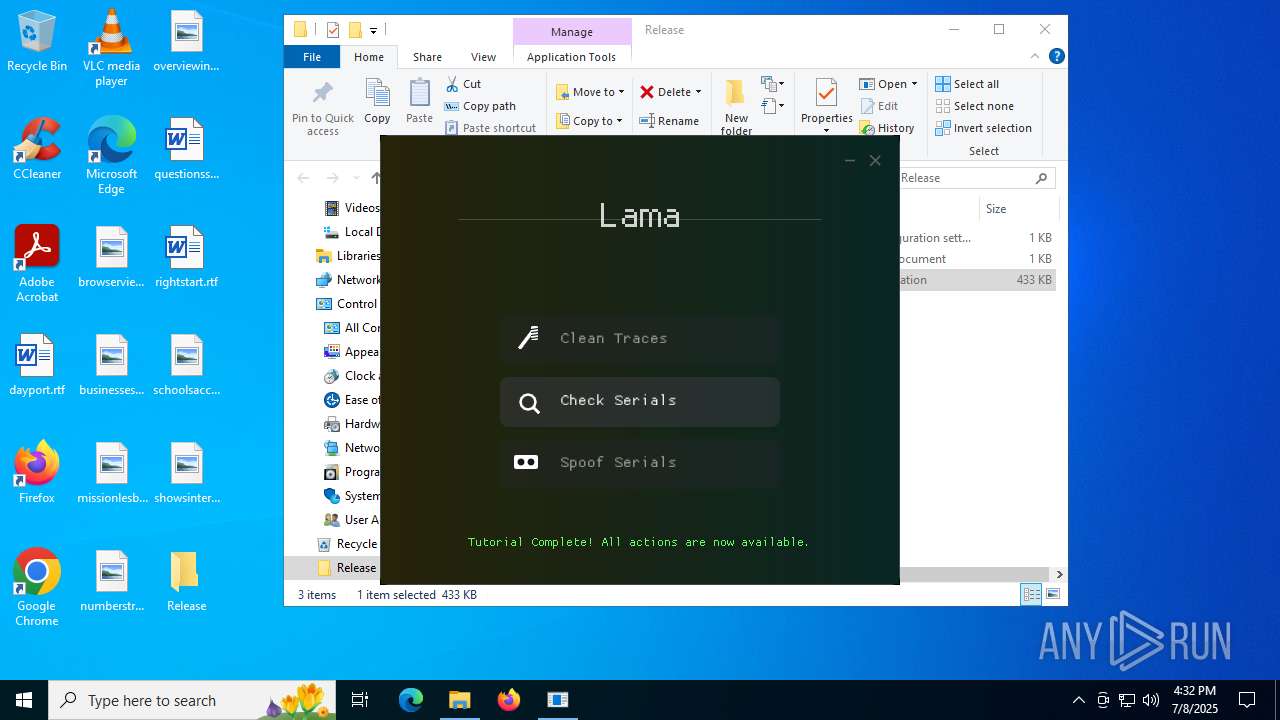Open the Recycle Bin desktop icon
This screenshot has width=1280, height=720.
[37, 42]
